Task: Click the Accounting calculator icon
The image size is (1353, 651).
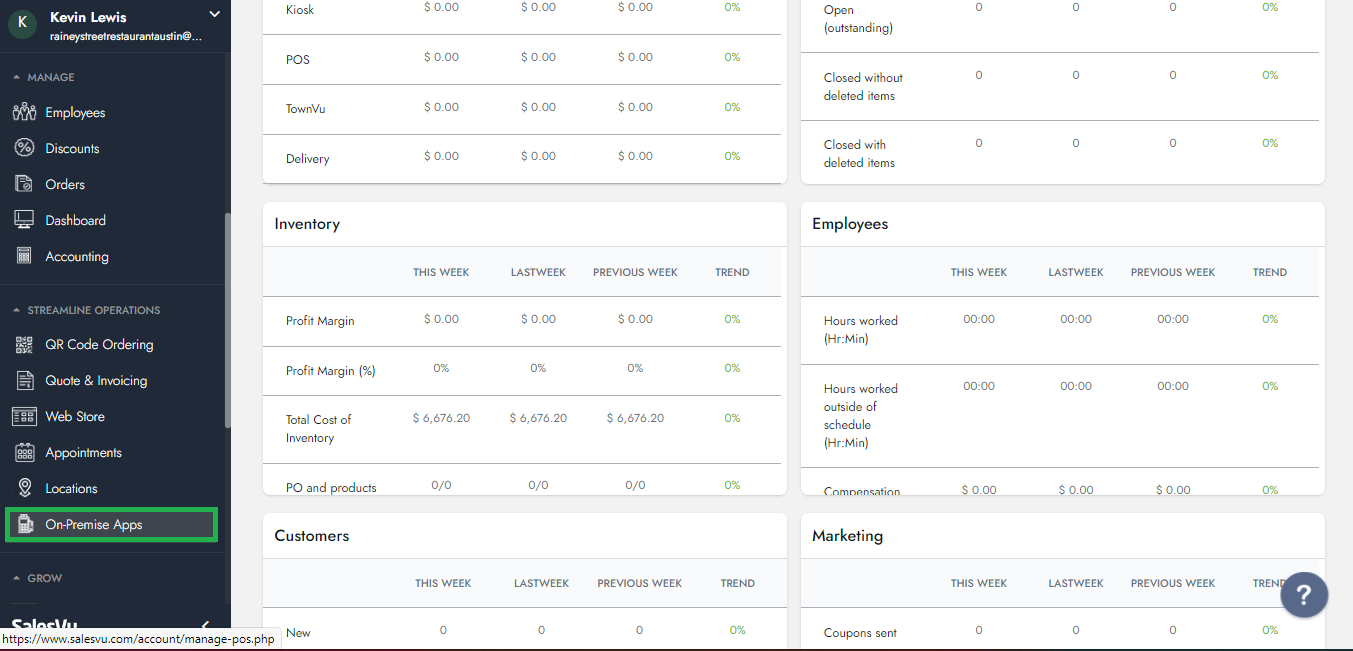Action: click(25, 256)
